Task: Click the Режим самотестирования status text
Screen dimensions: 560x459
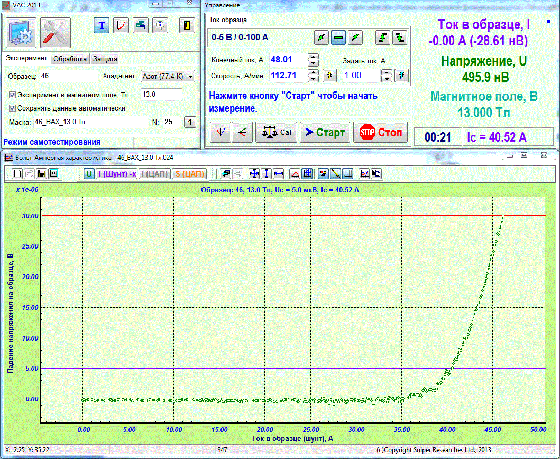Action: (52, 142)
